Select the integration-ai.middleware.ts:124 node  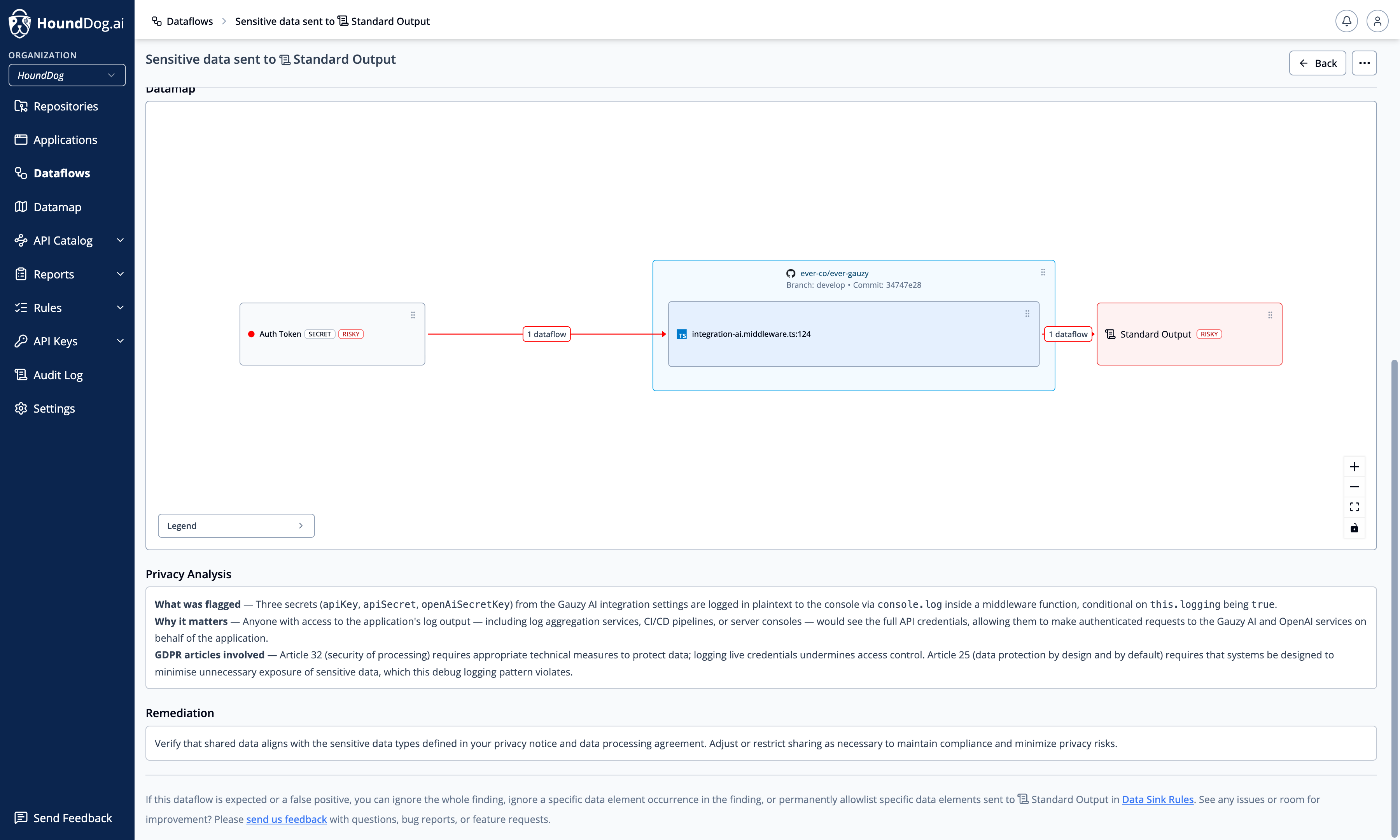click(853, 334)
